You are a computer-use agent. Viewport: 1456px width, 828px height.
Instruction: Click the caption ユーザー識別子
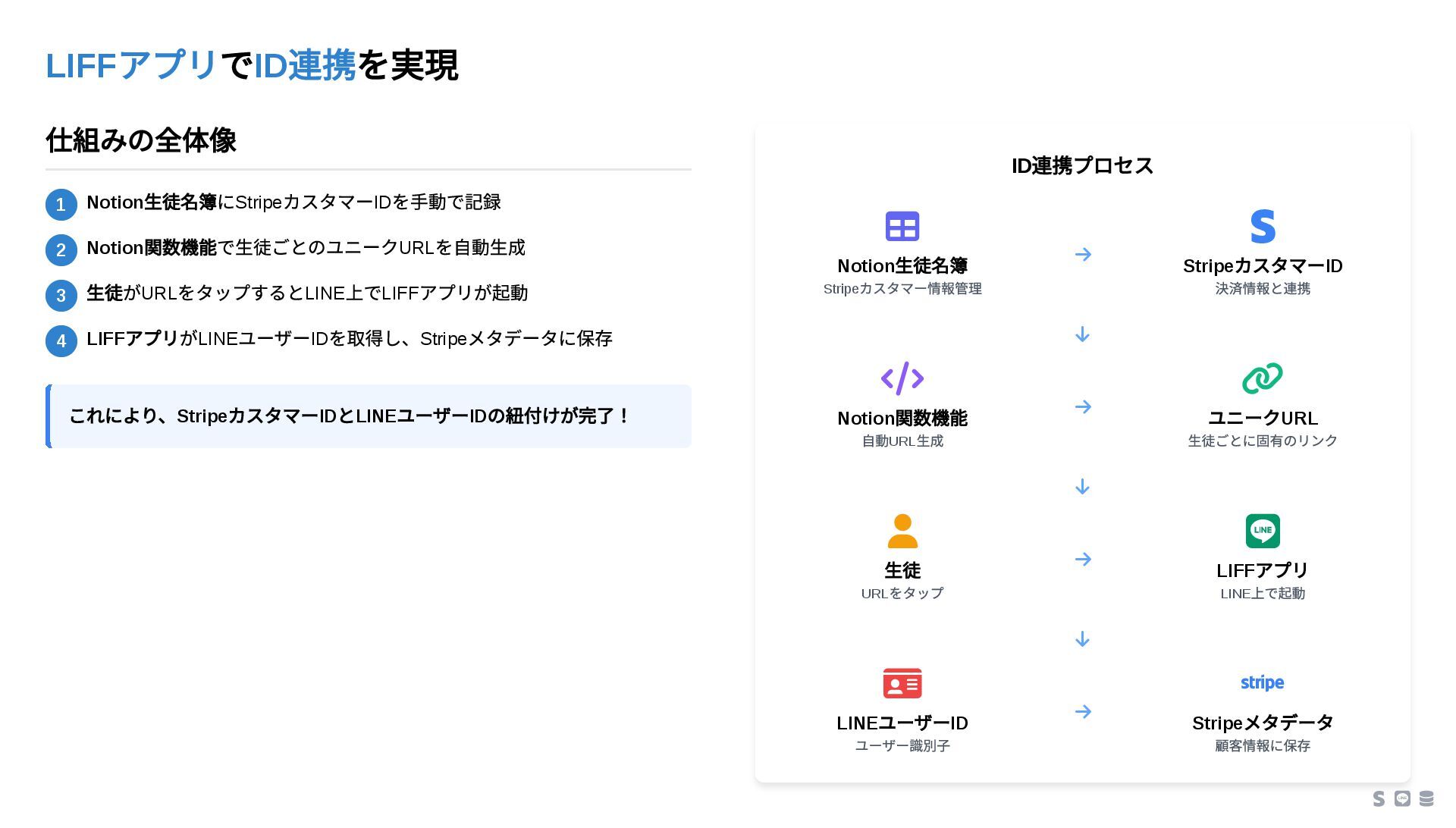click(902, 746)
